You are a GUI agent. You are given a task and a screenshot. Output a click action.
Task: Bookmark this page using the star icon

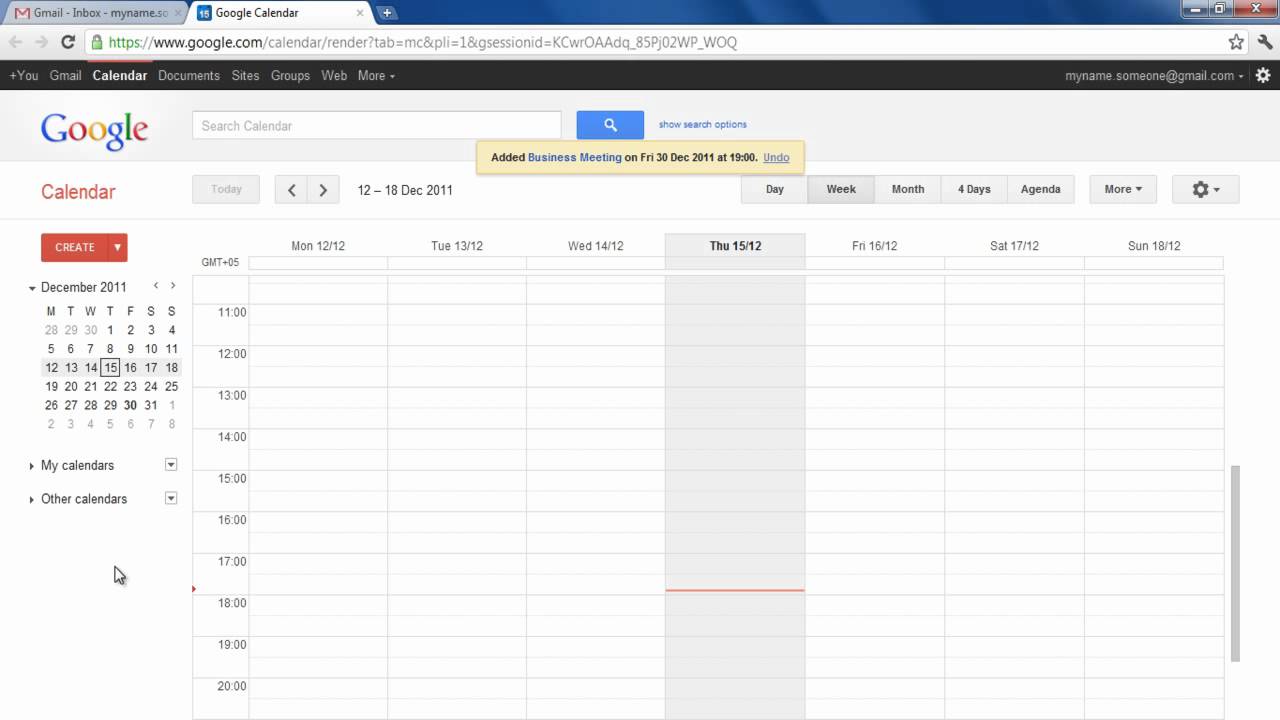[x=1236, y=42]
